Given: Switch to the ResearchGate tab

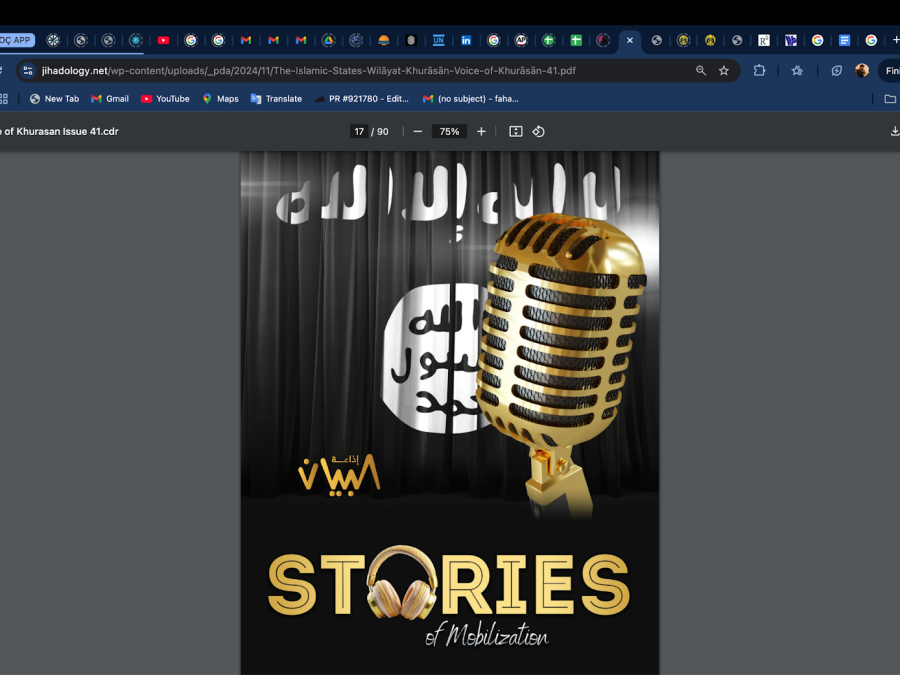Looking at the screenshot, I should (763, 40).
